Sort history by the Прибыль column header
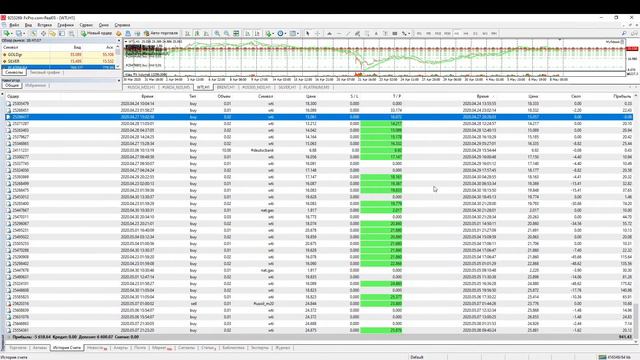The image size is (640, 360). point(622,96)
